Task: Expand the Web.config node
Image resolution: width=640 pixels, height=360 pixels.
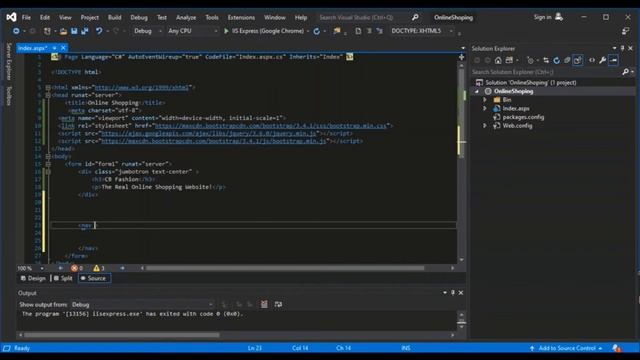Action: click(x=485, y=126)
